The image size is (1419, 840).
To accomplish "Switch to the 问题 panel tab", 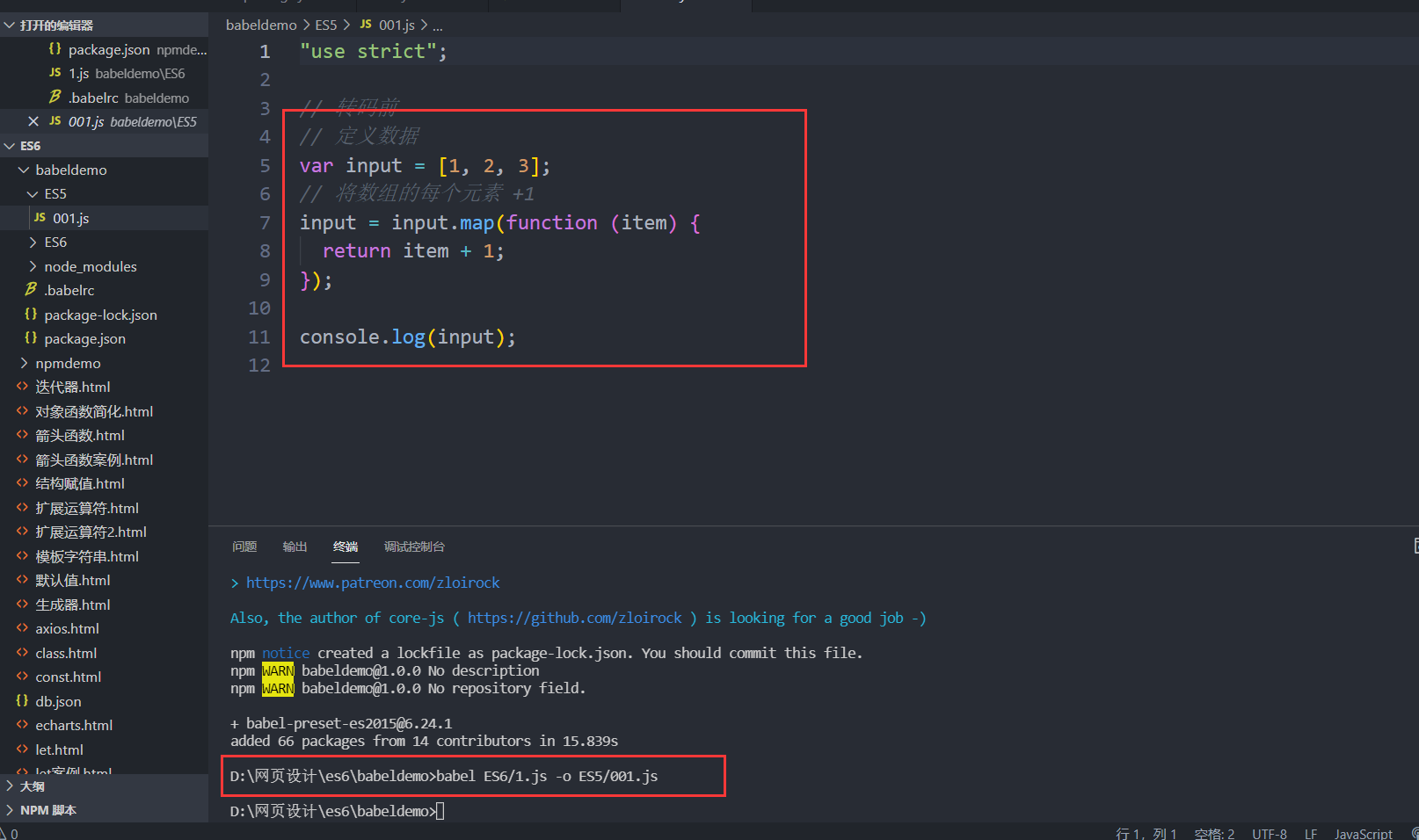I will coord(244,547).
